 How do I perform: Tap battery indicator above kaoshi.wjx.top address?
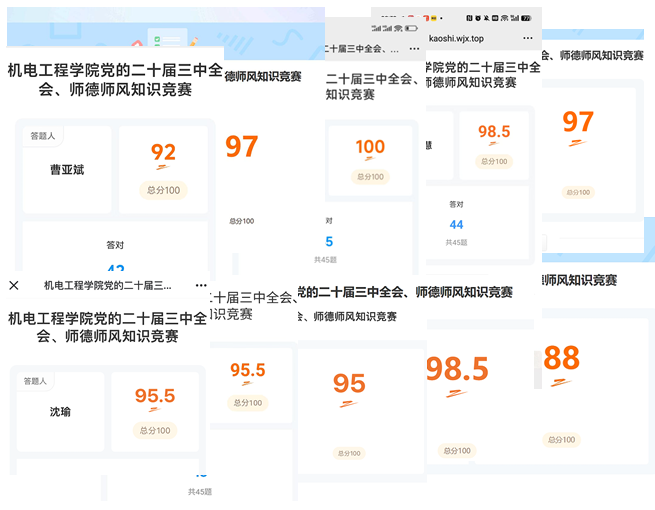pyautogui.click(x=526, y=18)
